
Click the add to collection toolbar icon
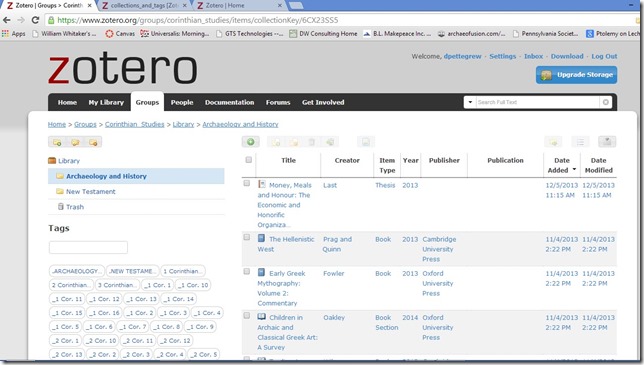click(x=276, y=142)
